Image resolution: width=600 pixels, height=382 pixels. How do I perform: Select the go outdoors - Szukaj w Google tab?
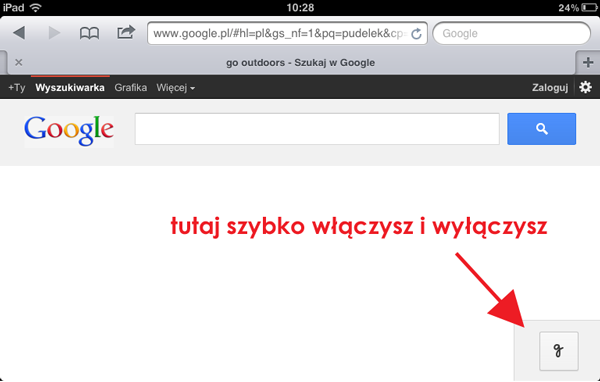[300, 62]
